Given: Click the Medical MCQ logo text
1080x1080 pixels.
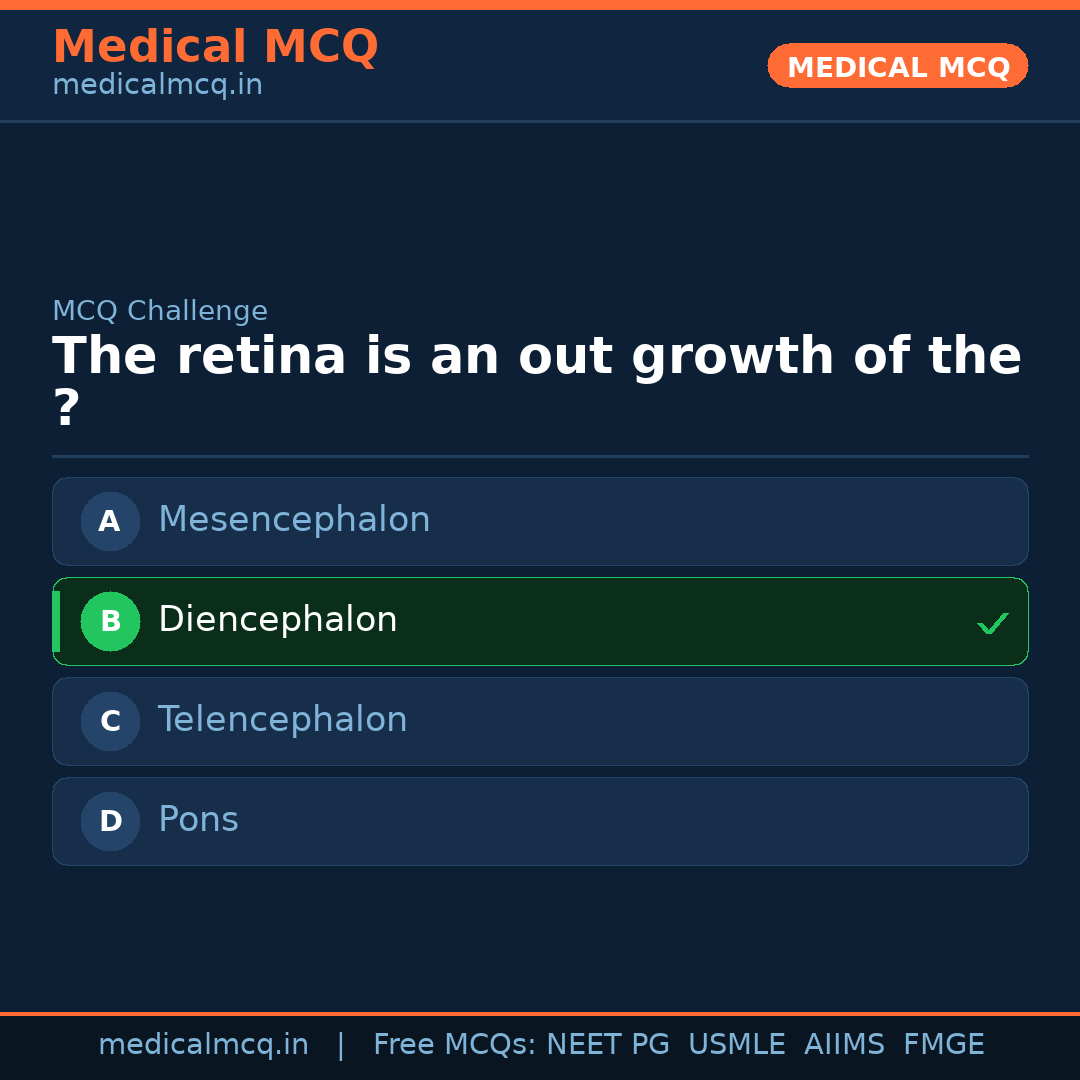Looking at the screenshot, I should click(x=215, y=46).
